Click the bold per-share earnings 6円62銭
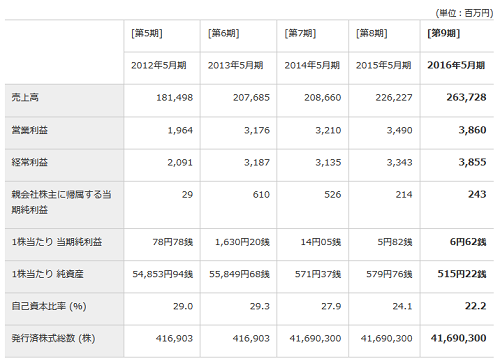The width and height of the screenshot is (500, 361). 468,242
